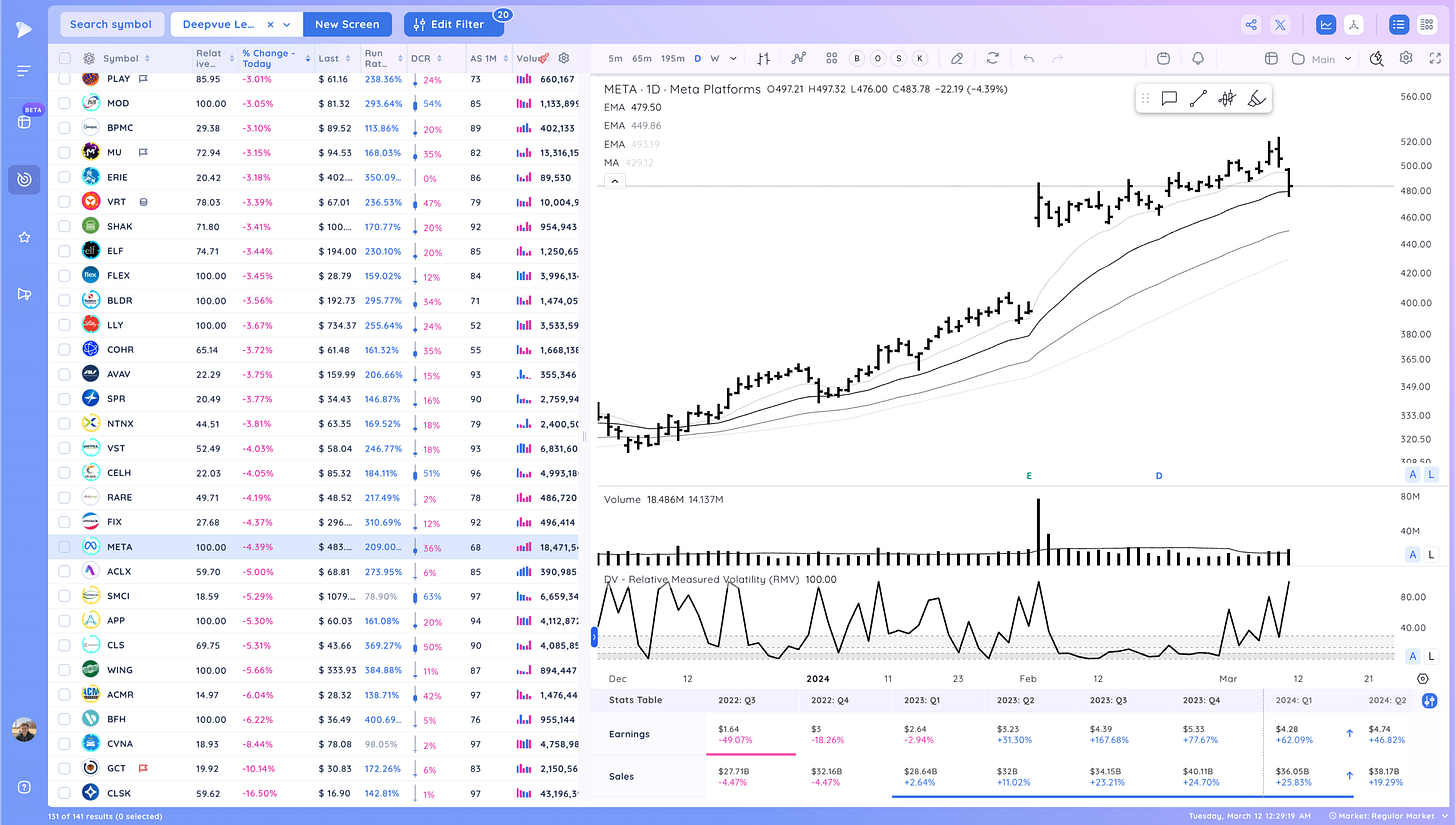Screen dimensions: 1456x825
Task: Collapse the indicator legend chevron
Action: (614, 181)
